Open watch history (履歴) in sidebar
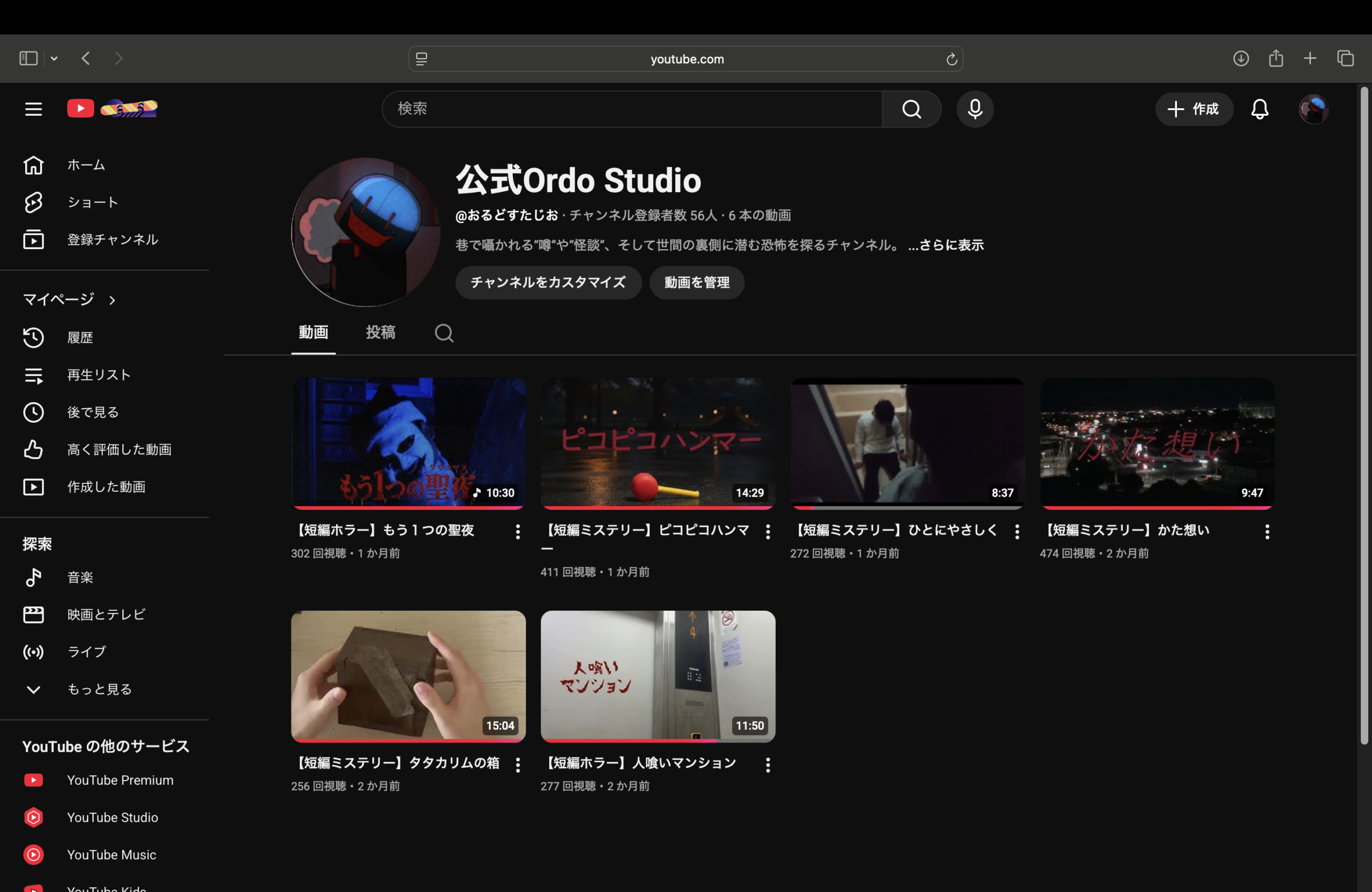Screen dimensions: 1372x892 pos(79,338)
